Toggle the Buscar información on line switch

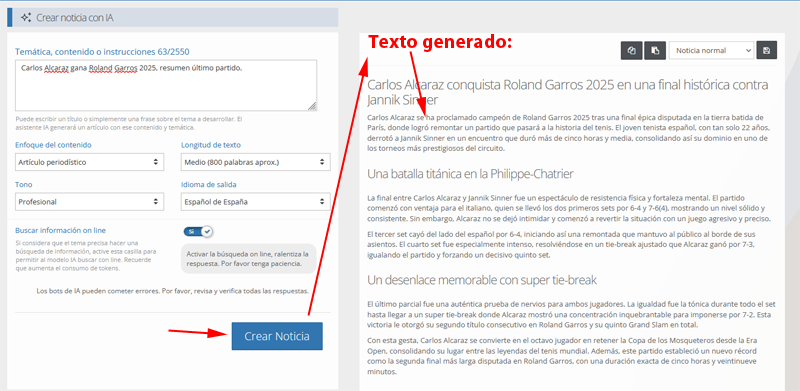pyautogui.click(x=198, y=231)
